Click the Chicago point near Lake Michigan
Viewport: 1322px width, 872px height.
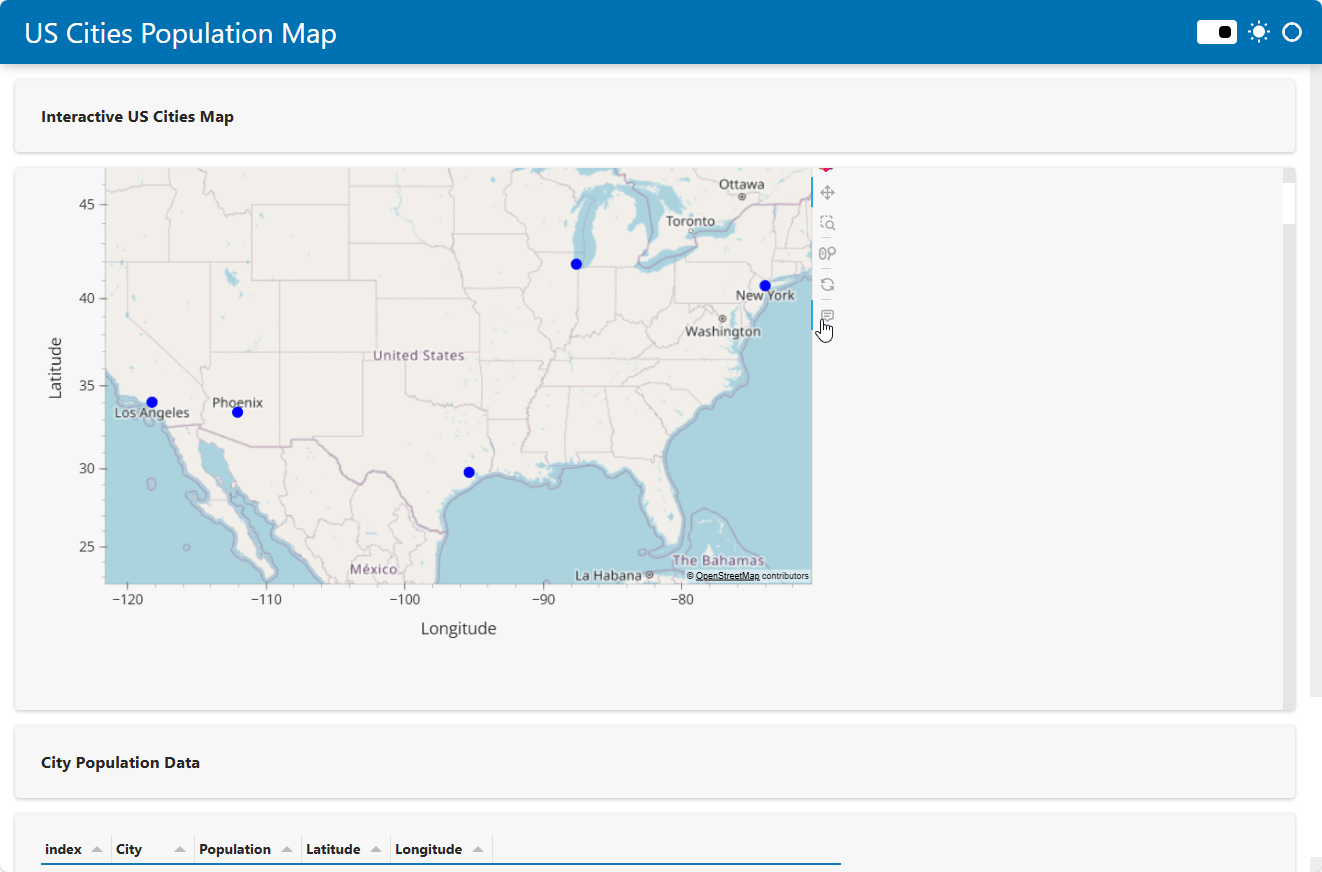(576, 264)
